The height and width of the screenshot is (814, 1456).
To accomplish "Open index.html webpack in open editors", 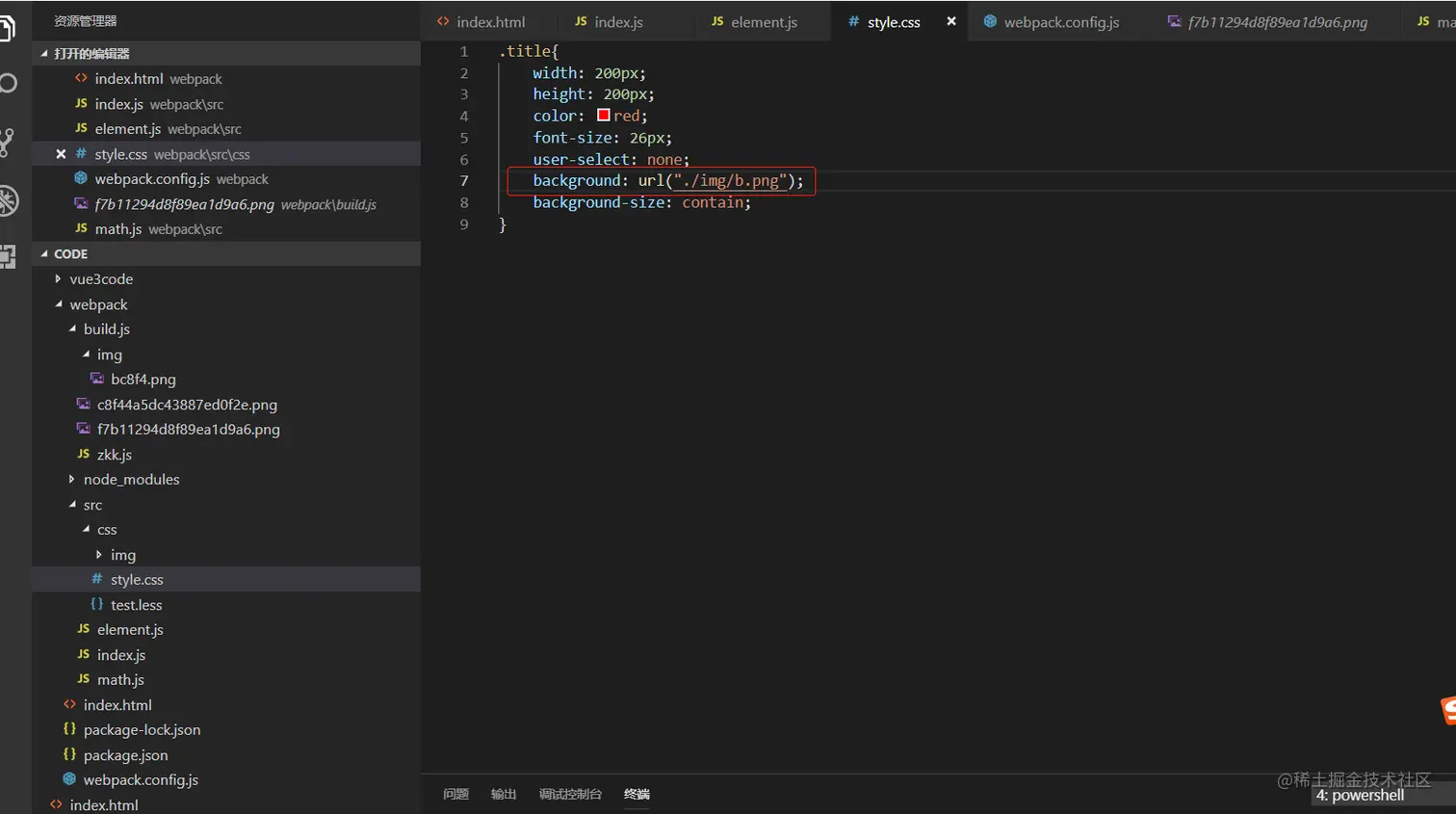I will 225,79.
